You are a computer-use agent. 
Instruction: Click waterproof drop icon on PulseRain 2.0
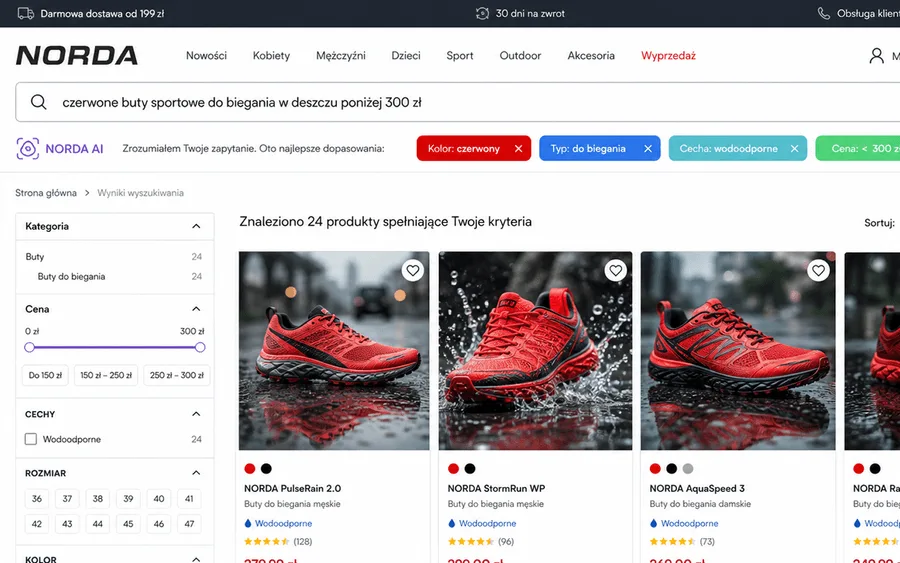pyautogui.click(x=248, y=523)
